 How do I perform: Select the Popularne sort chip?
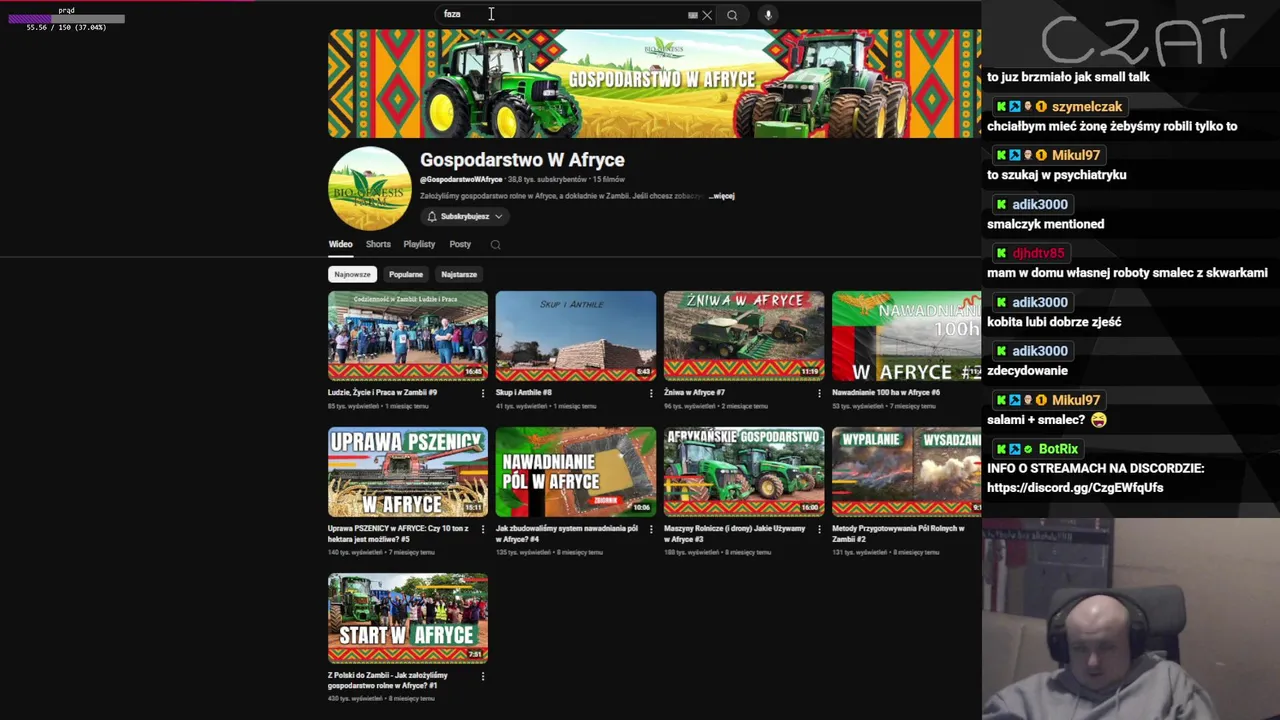[x=406, y=274]
